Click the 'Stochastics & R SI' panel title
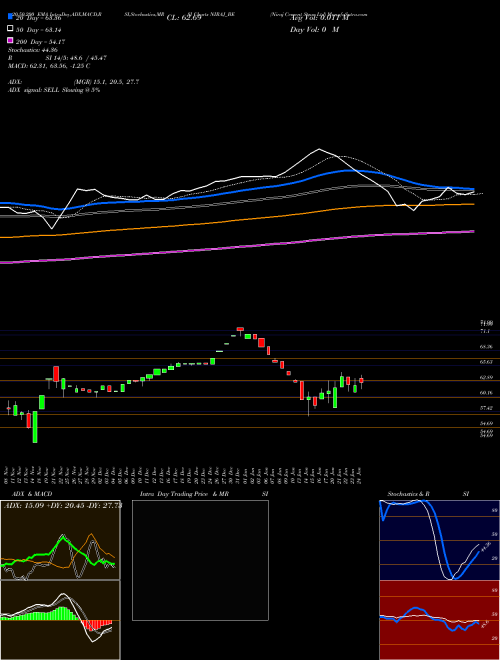This screenshot has height=660, width=500. [428, 494]
